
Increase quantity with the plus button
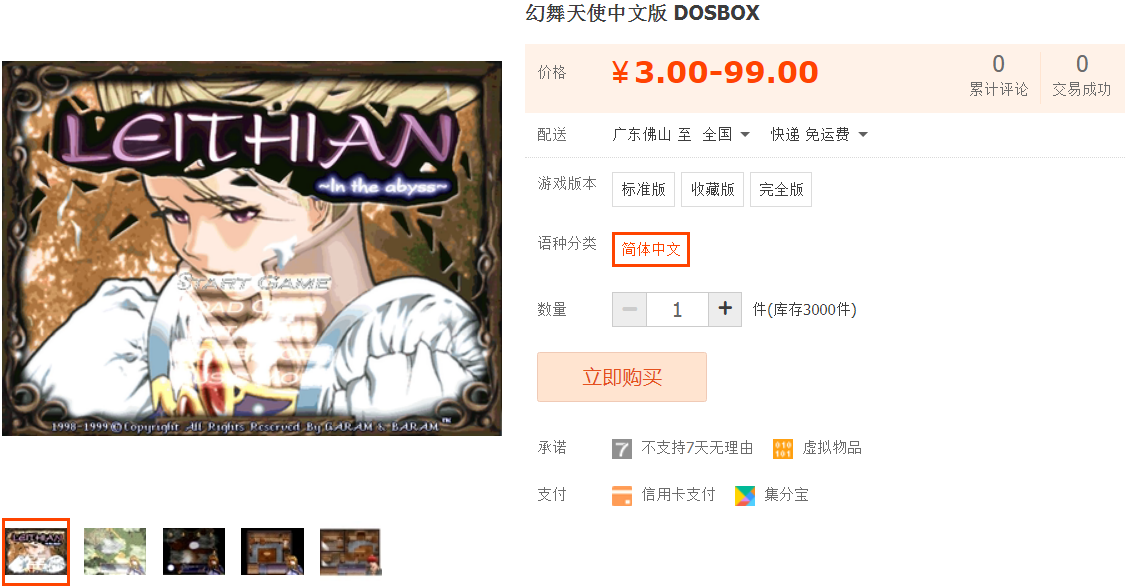[x=725, y=309]
